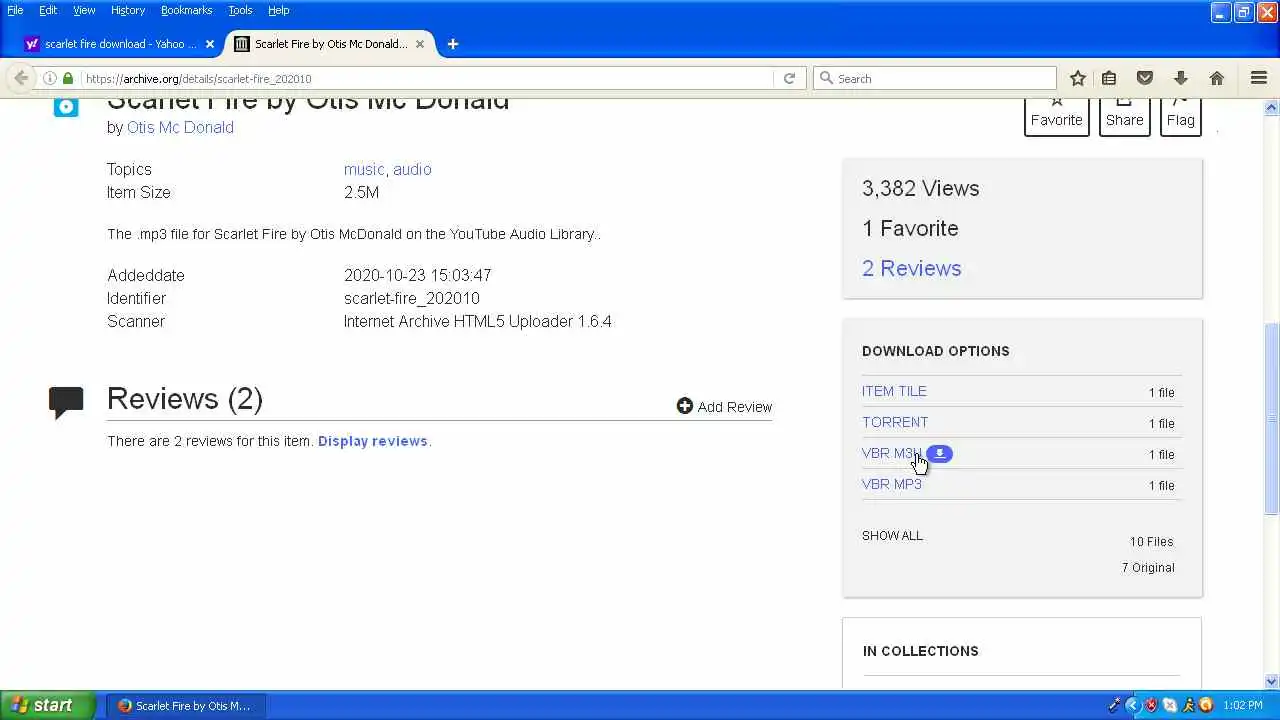Click the vertical scrollbar down arrow
Viewport: 1280px width, 720px height.
tap(1272, 681)
